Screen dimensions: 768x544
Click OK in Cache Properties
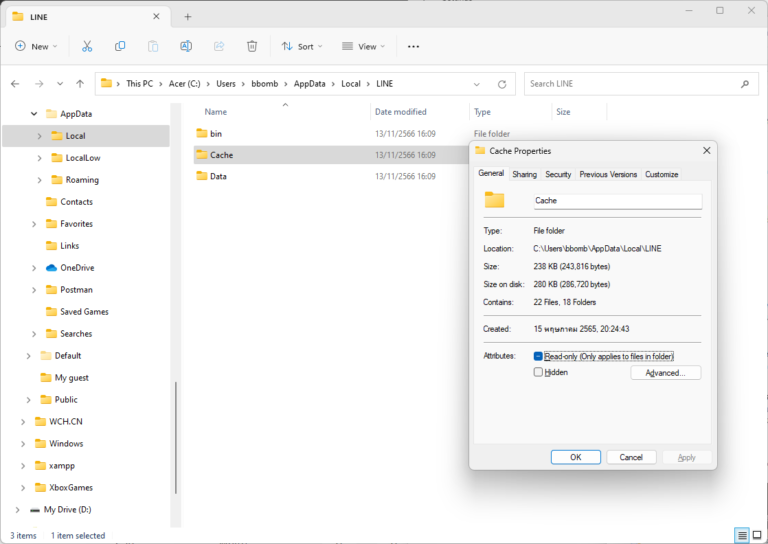click(x=576, y=457)
